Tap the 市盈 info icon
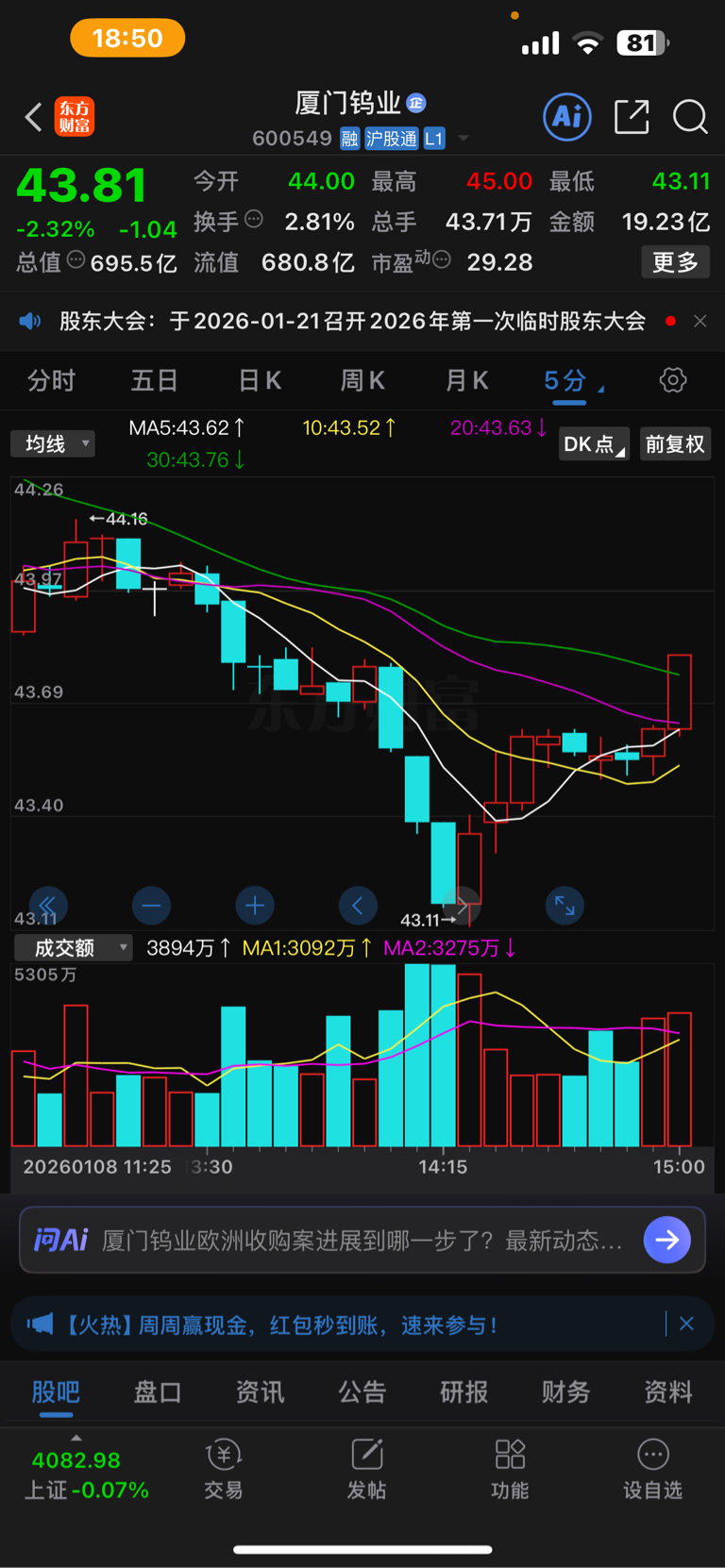 pos(442,259)
